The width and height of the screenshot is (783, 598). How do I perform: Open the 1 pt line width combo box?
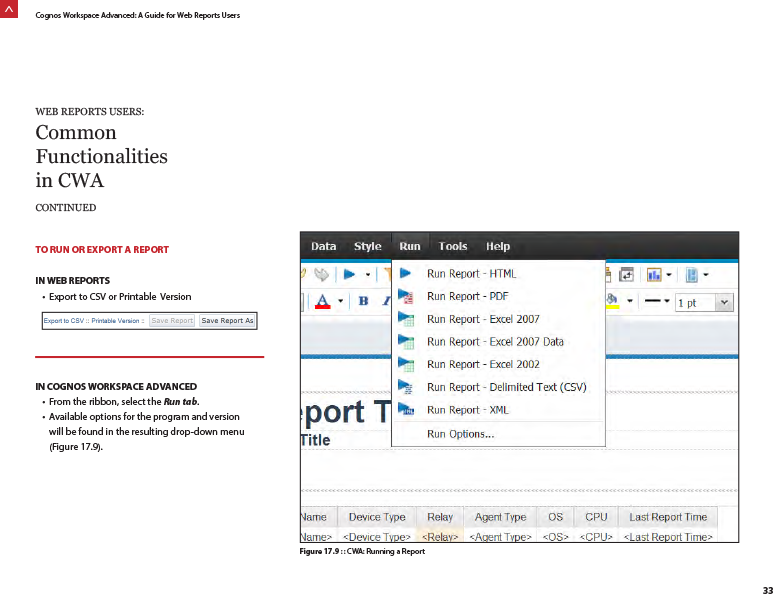(704, 302)
